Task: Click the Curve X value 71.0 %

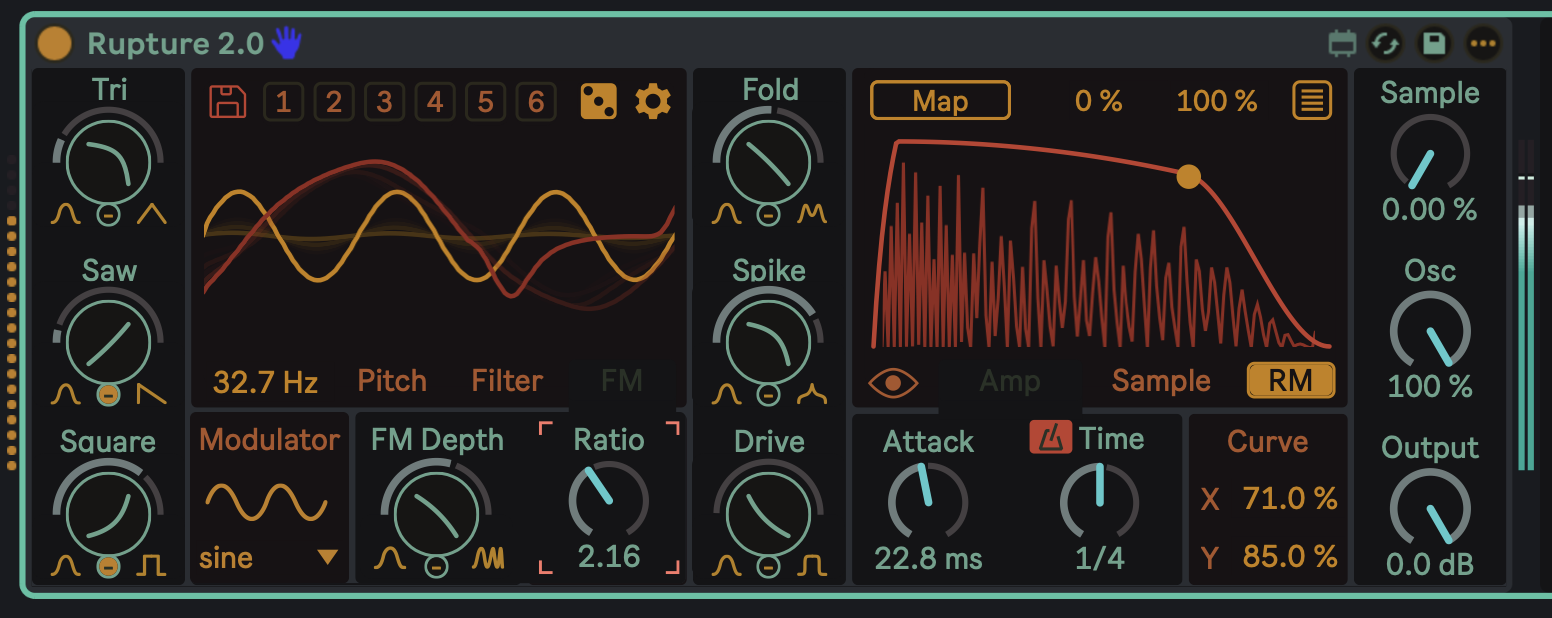Action: pyautogui.click(x=1289, y=498)
